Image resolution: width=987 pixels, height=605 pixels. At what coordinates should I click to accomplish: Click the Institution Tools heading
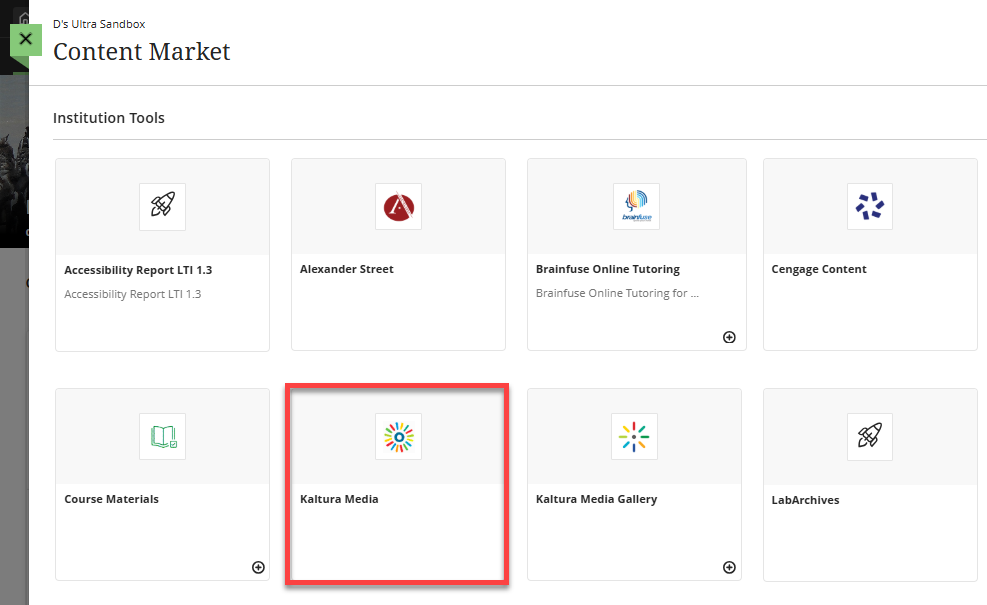click(x=109, y=118)
